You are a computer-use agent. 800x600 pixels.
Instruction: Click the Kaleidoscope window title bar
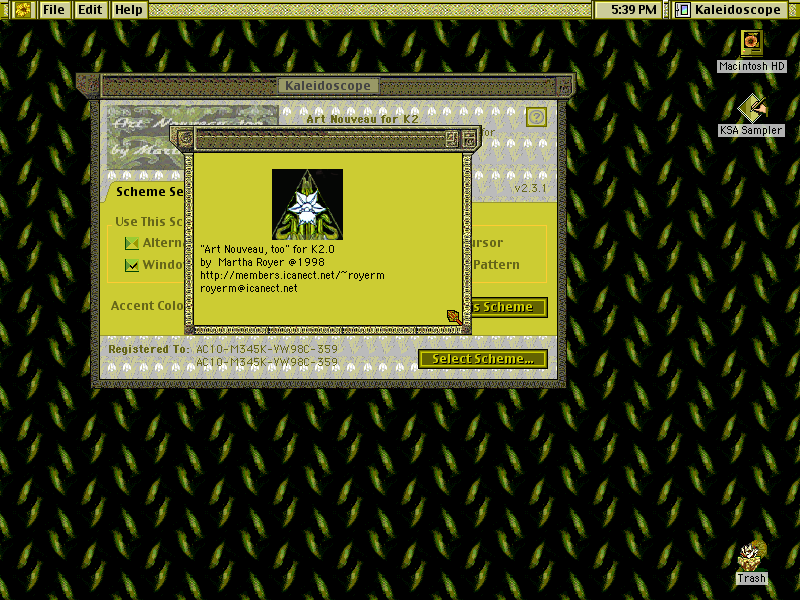(328, 86)
